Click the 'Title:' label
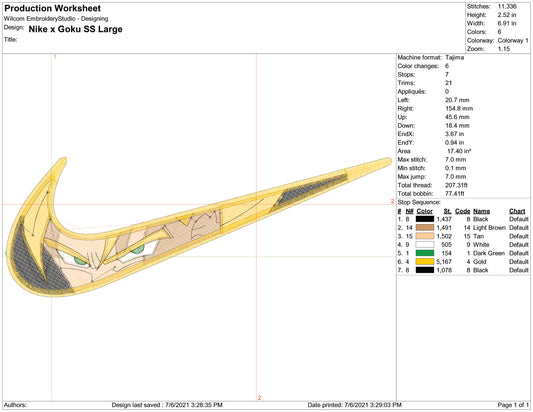The width and height of the screenshot is (533, 412). [11, 40]
